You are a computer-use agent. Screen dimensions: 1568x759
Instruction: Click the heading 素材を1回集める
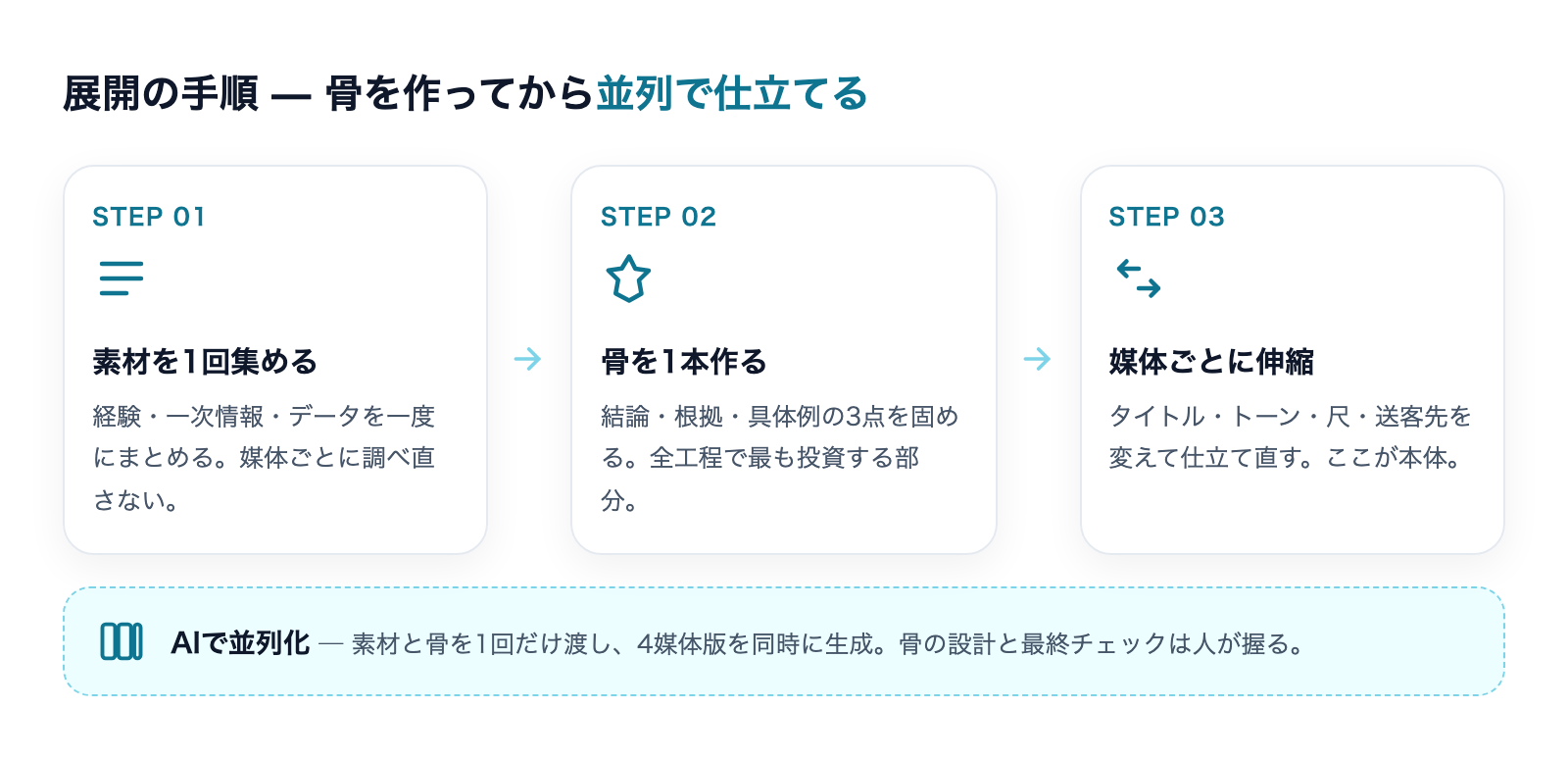[x=205, y=362]
